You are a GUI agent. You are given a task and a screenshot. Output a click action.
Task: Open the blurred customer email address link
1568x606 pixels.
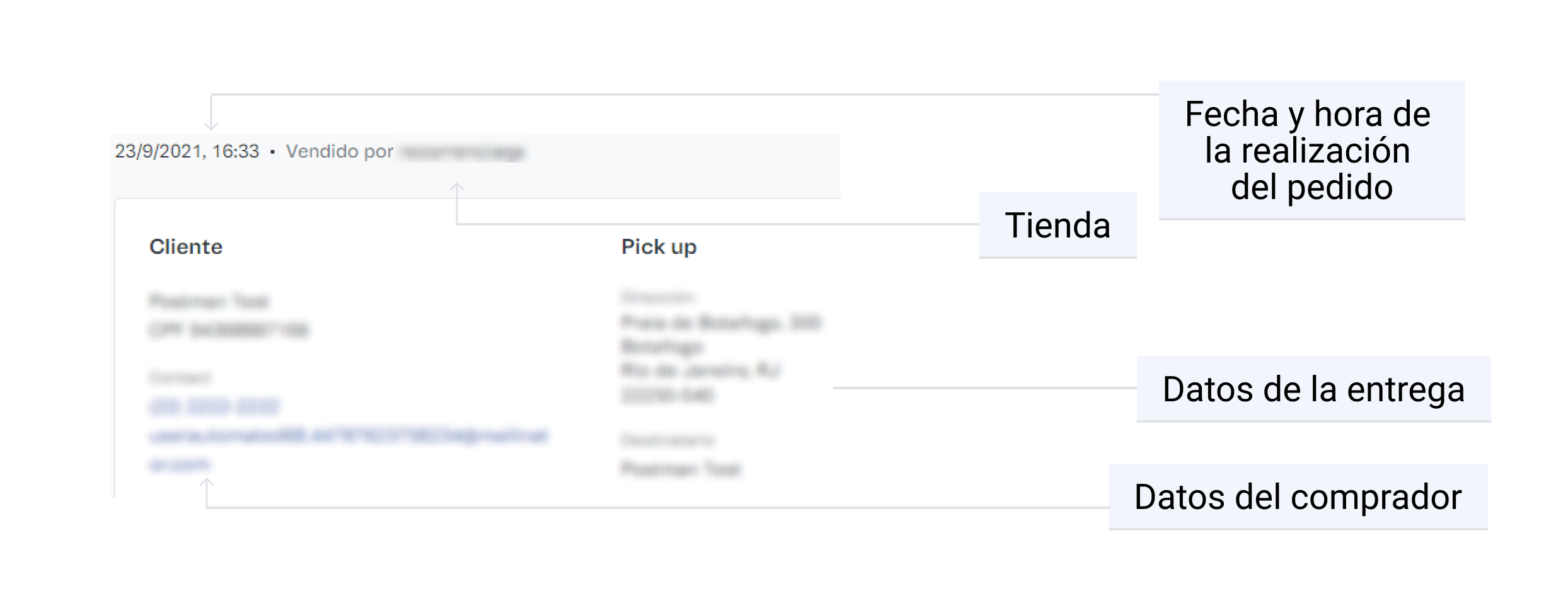349,436
